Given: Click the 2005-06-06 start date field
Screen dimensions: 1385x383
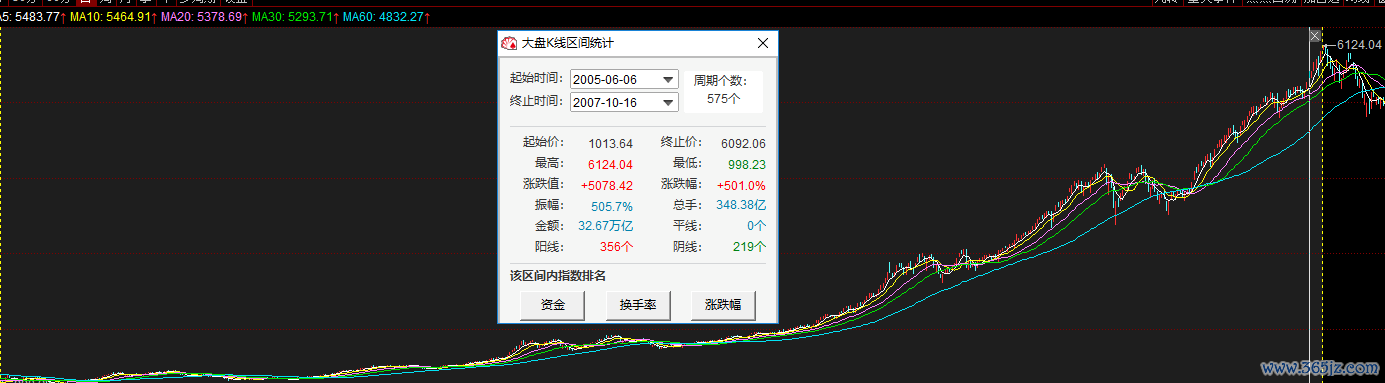Looking at the screenshot, I should 624,80.
